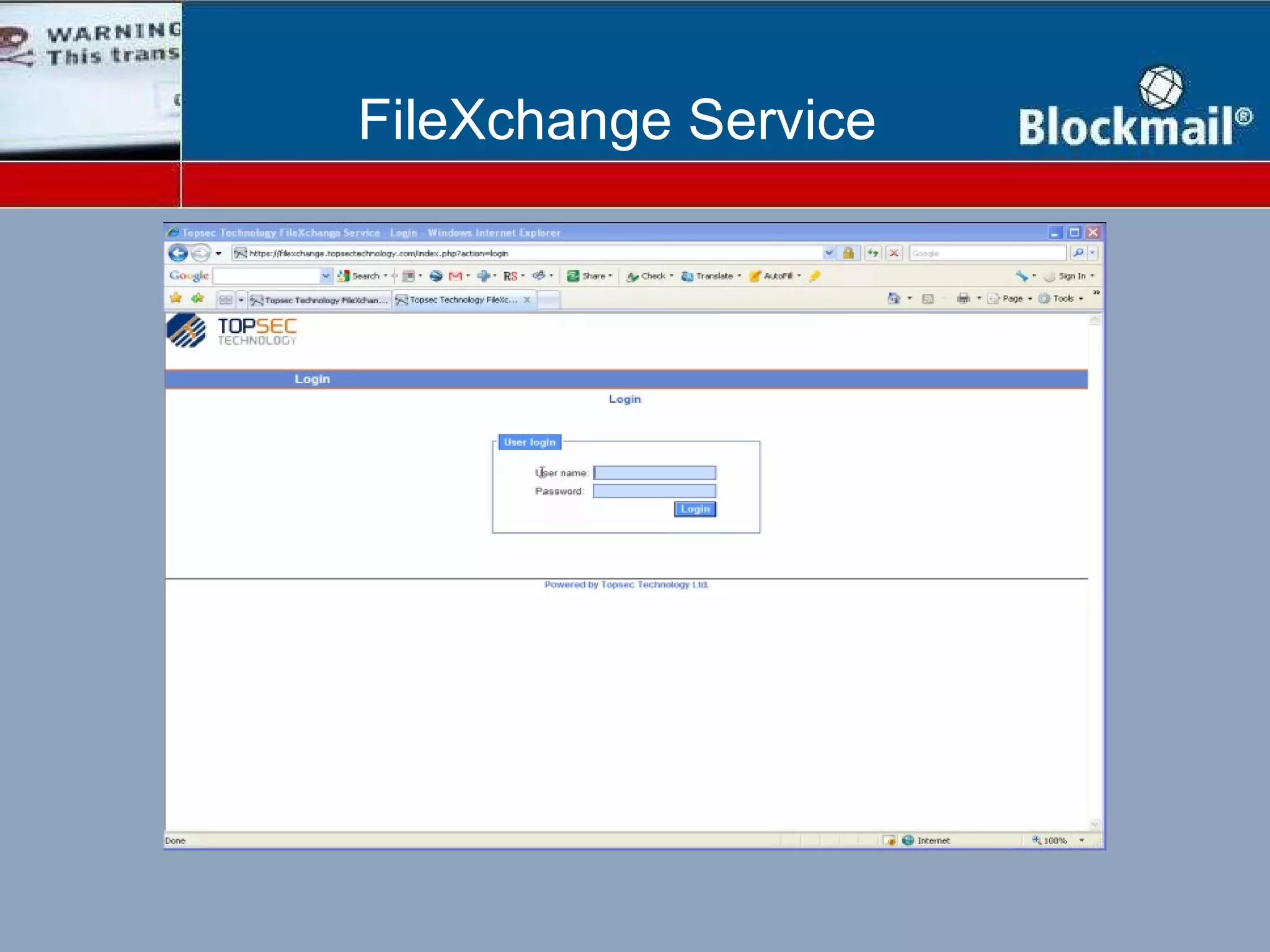Open the Share menu in the Google toolbar
The height and width of the screenshot is (952, 1270).
(589, 276)
